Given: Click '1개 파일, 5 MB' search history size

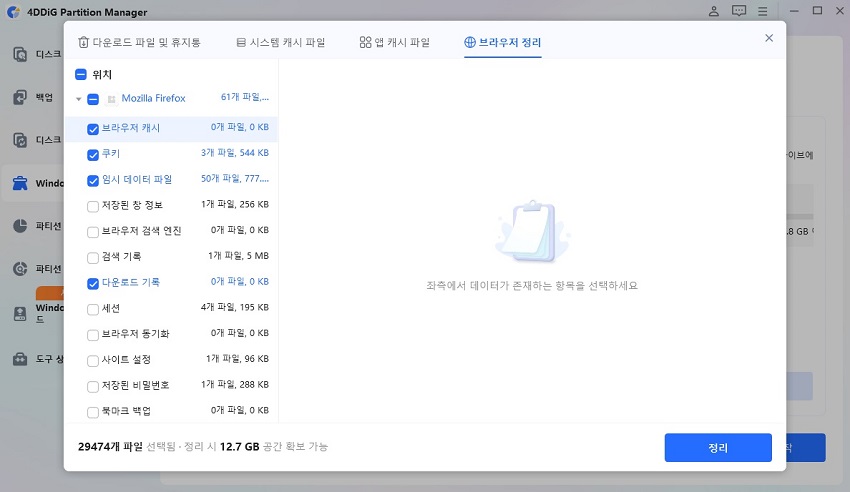Looking at the screenshot, I should [x=239, y=256].
